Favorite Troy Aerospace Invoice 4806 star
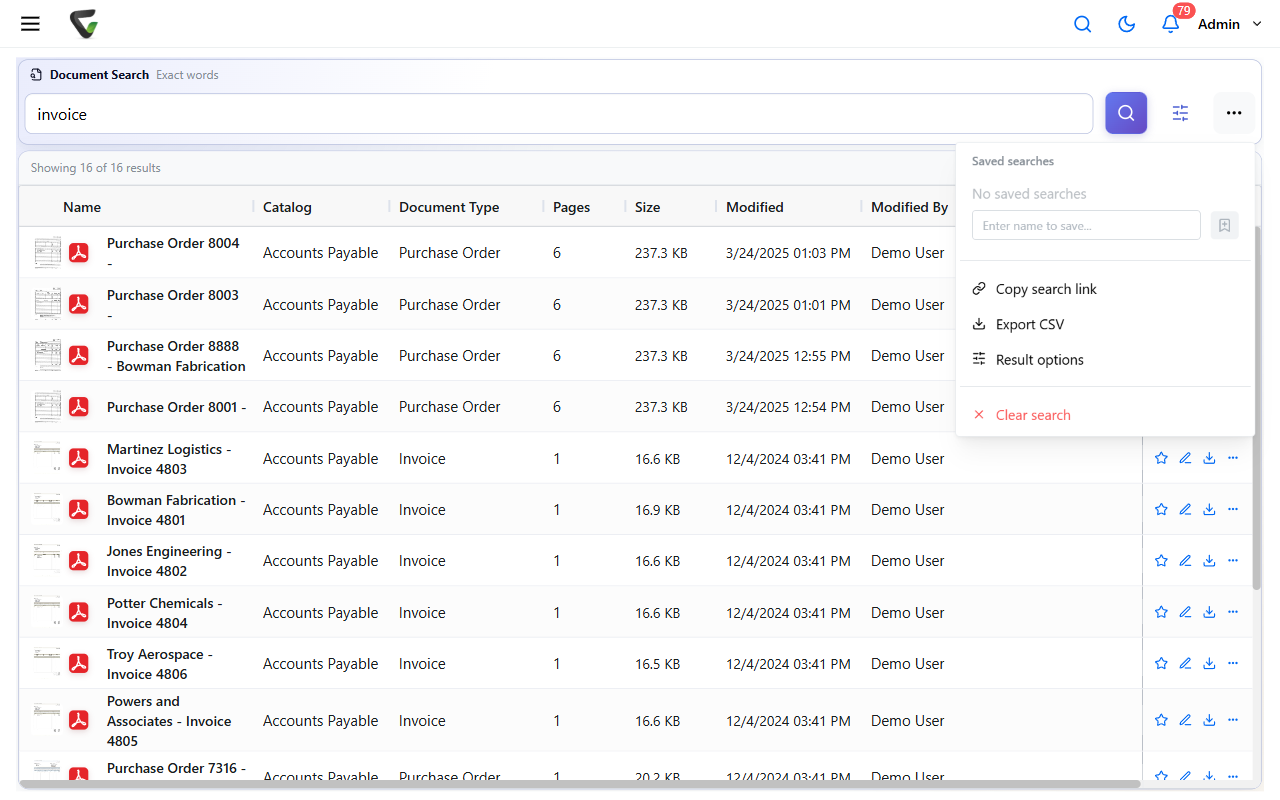 pyautogui.click(x=1161, y=663)
